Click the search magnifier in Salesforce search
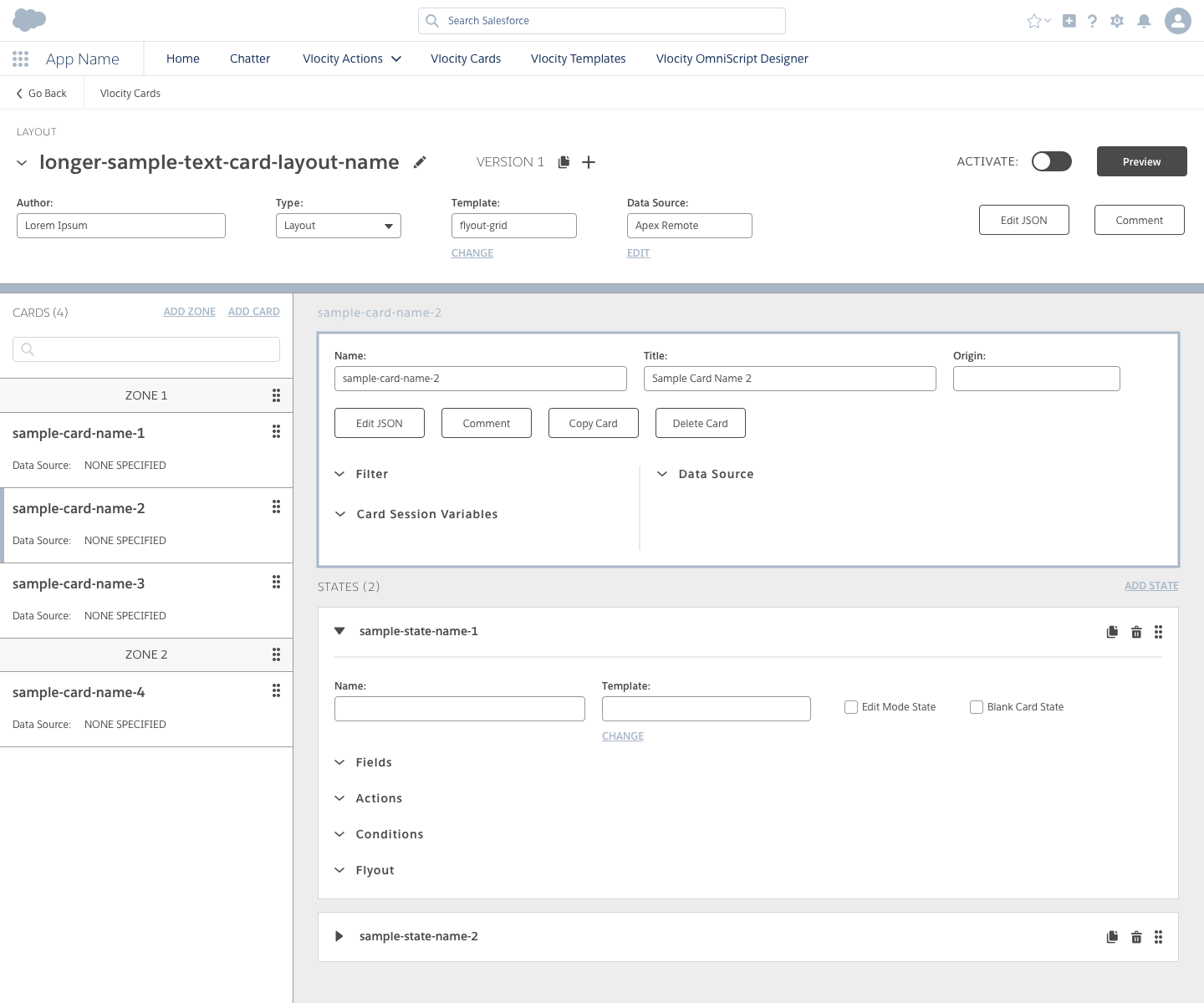Image resolution: width=1204 pixels, height=1003 pixels. (432, 21)
